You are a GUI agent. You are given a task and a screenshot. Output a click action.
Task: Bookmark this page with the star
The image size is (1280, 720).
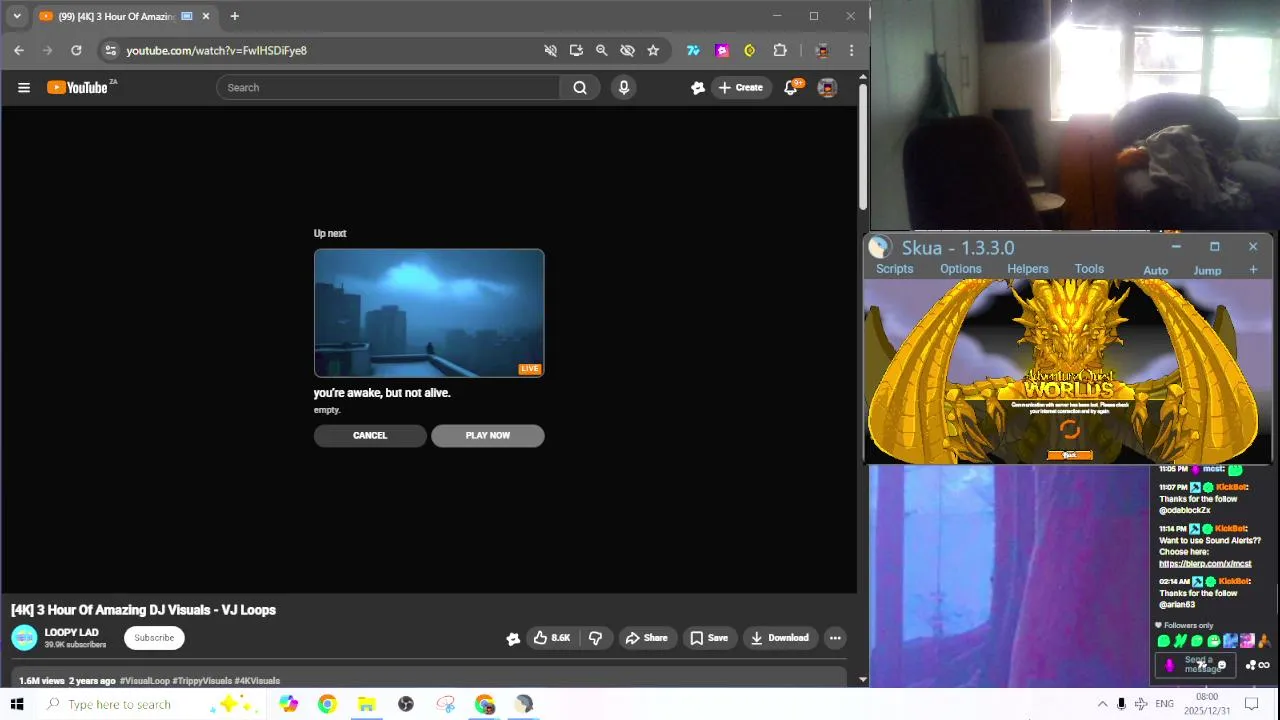[653, 50]
